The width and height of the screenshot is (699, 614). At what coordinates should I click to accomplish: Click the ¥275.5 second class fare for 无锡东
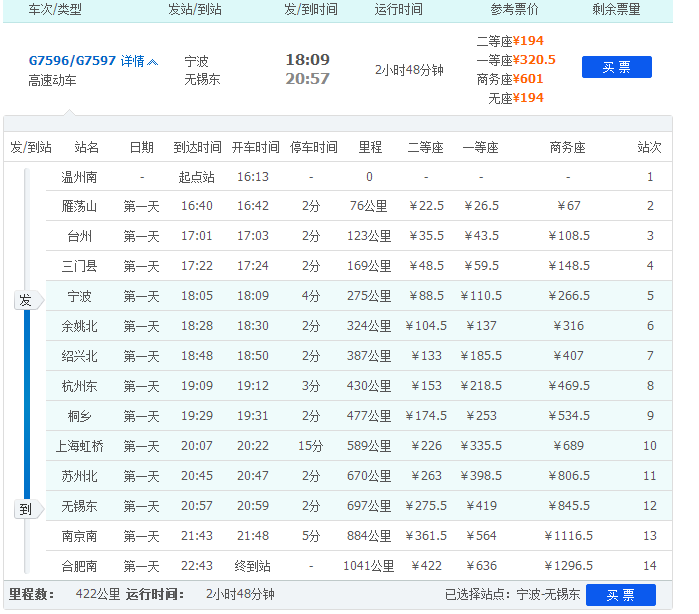tap(426, 506)
